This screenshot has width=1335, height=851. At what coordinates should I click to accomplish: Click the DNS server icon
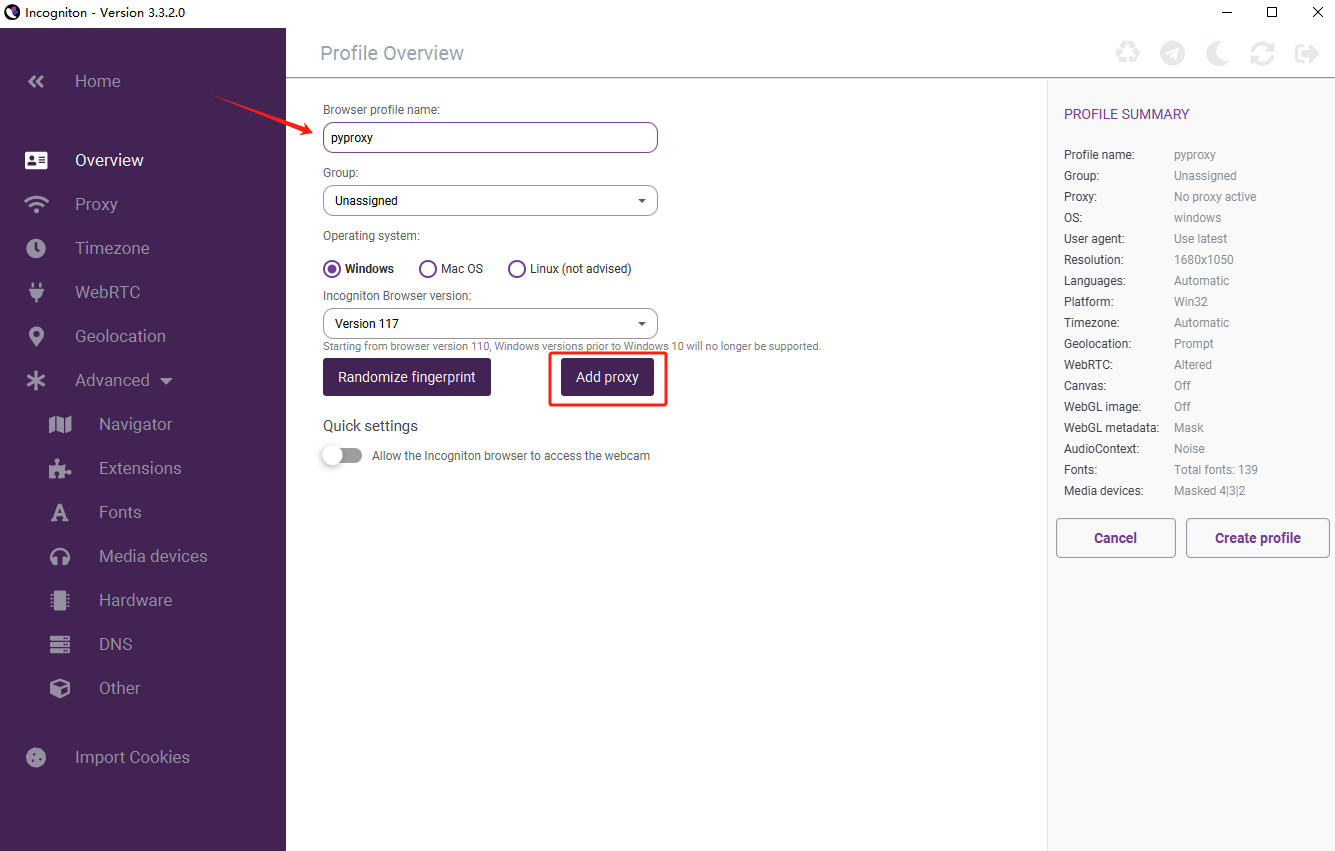tap(60, 644)
